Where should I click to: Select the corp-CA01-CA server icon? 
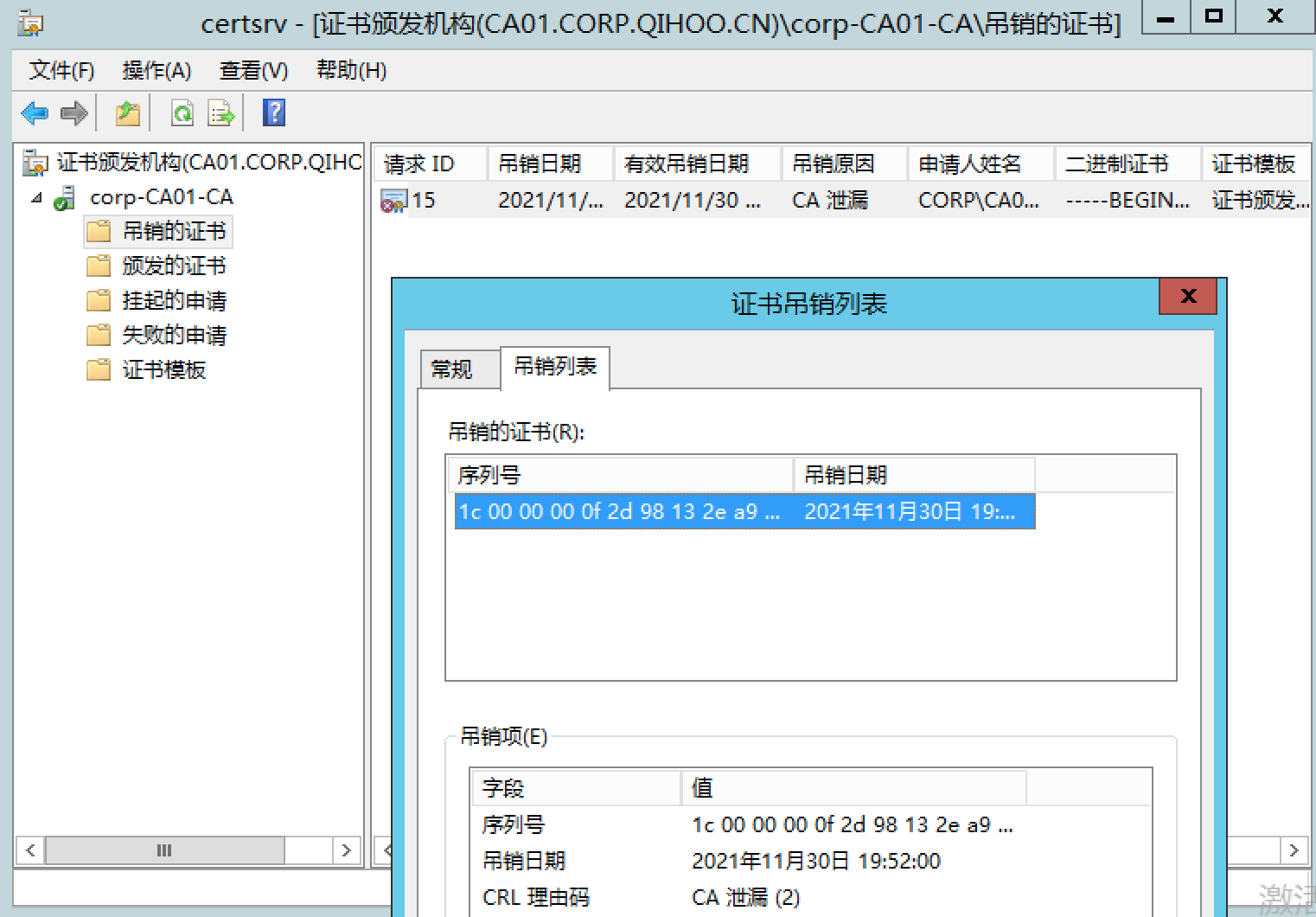click(64, 198)
